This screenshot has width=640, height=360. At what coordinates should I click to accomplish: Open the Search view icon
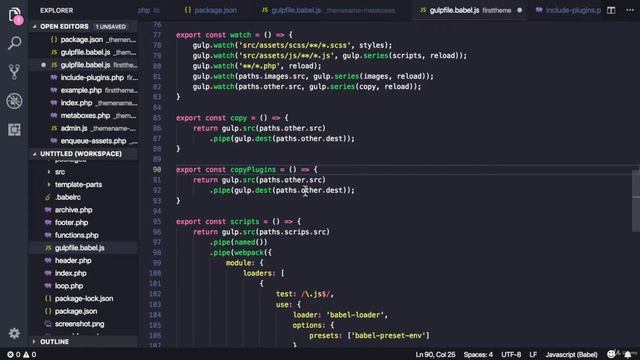pos(14,43)
